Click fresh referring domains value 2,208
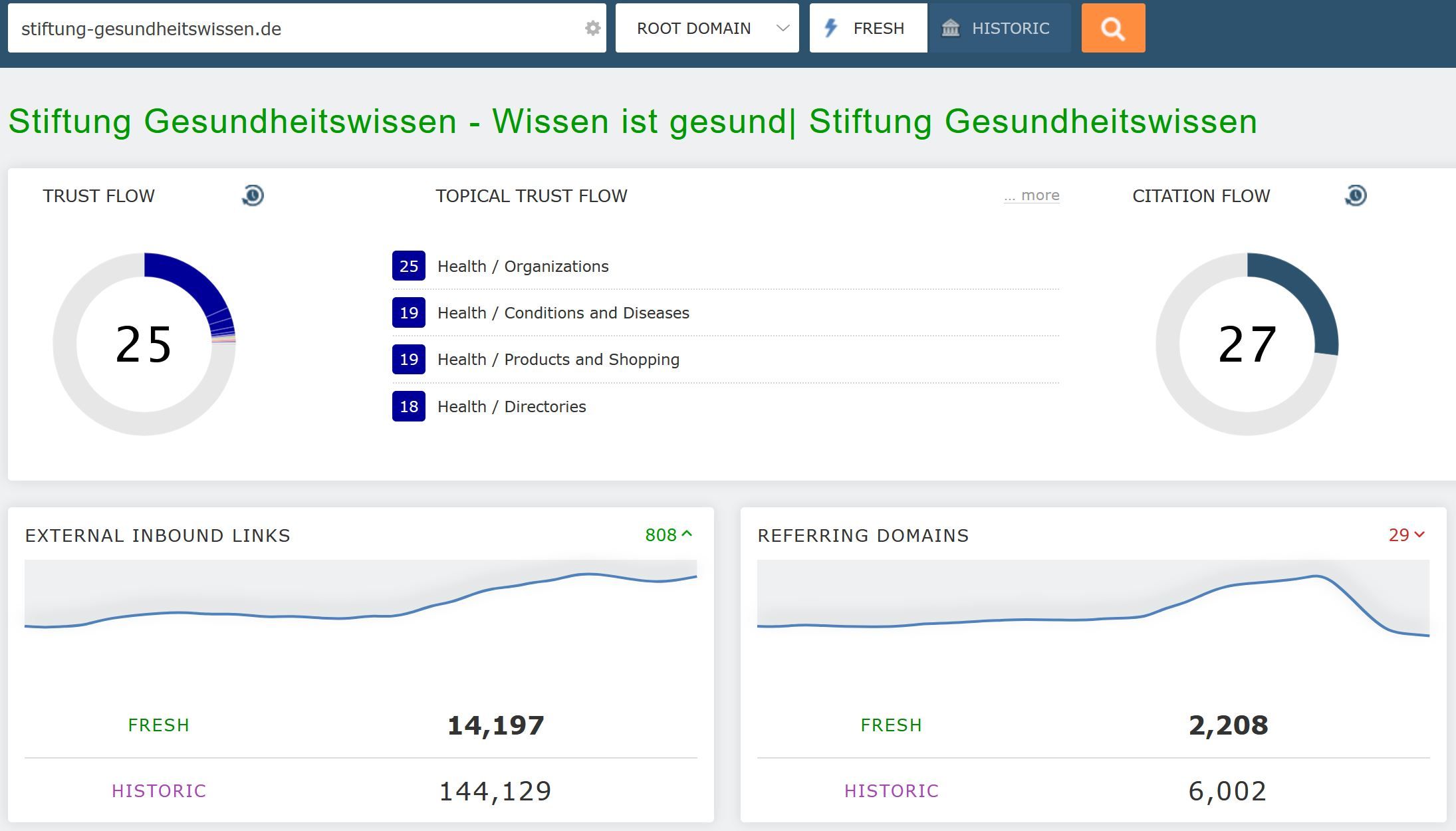This screenshot has height=831, width=1456. coord(1228,725)
